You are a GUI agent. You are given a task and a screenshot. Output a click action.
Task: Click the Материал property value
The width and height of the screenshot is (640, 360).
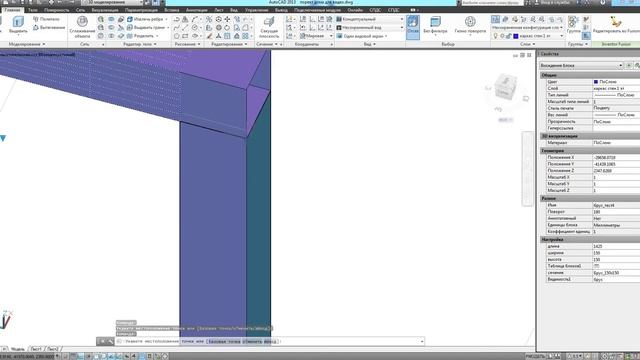coord(616,143)
